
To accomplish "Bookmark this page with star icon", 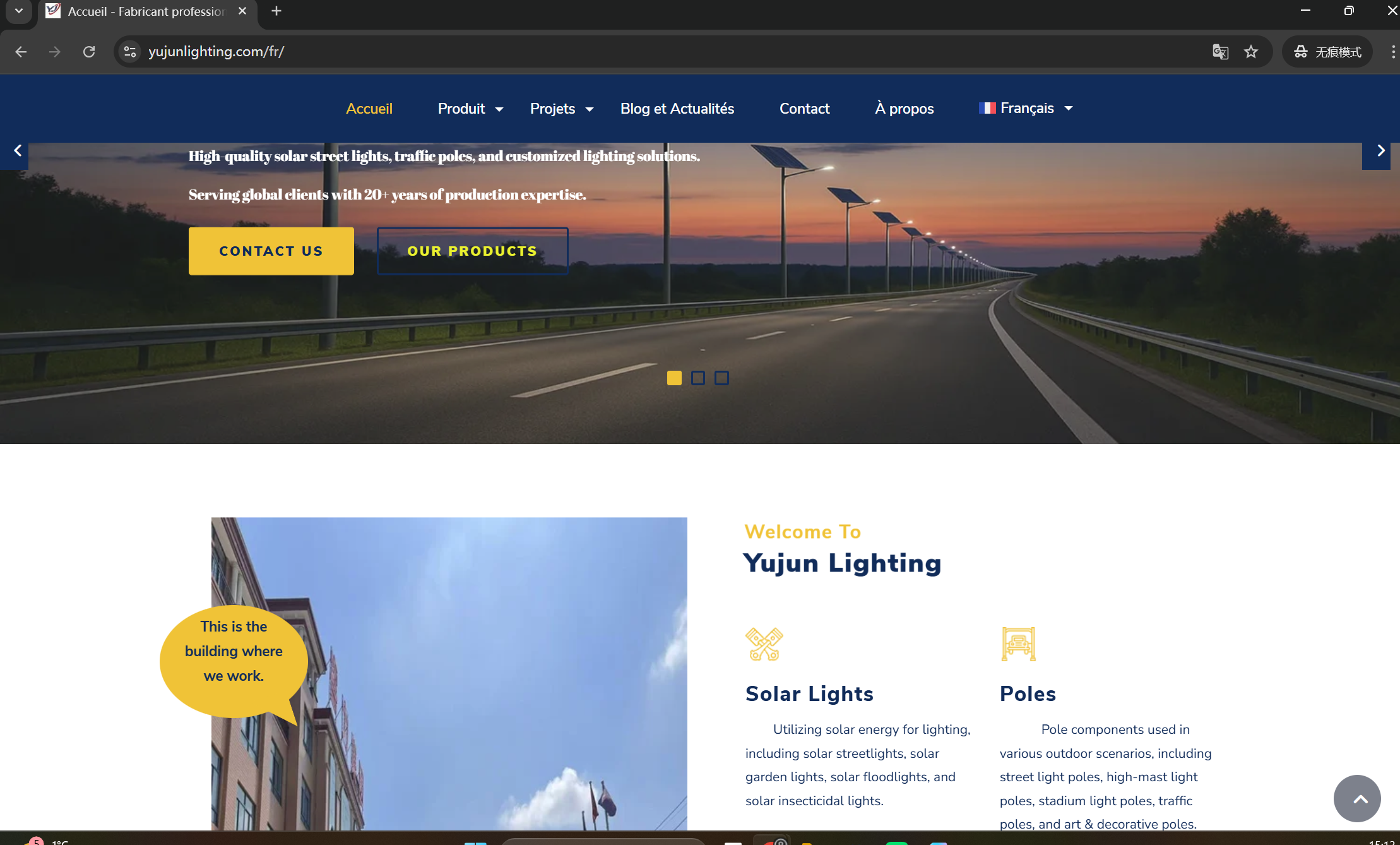I will click(x=1251, y=52).
